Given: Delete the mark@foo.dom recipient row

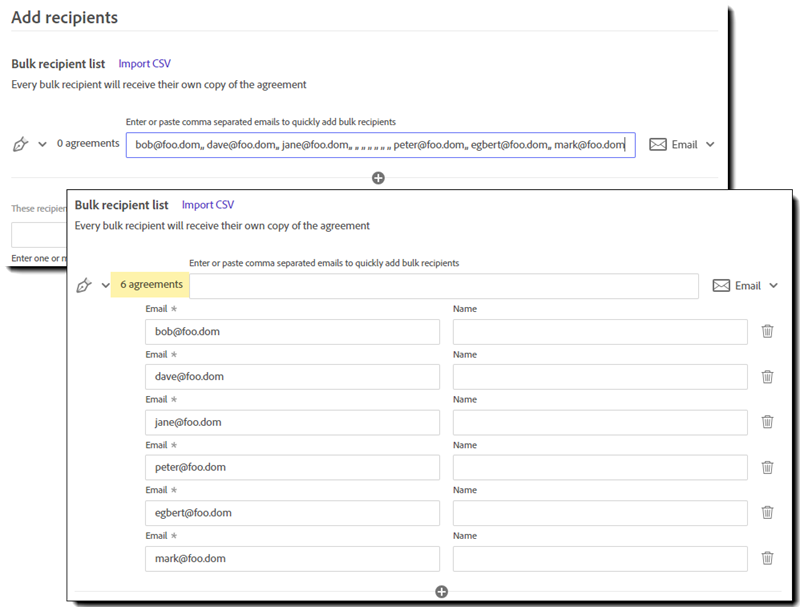Looking at the screenshot, I should pos(767,558).
